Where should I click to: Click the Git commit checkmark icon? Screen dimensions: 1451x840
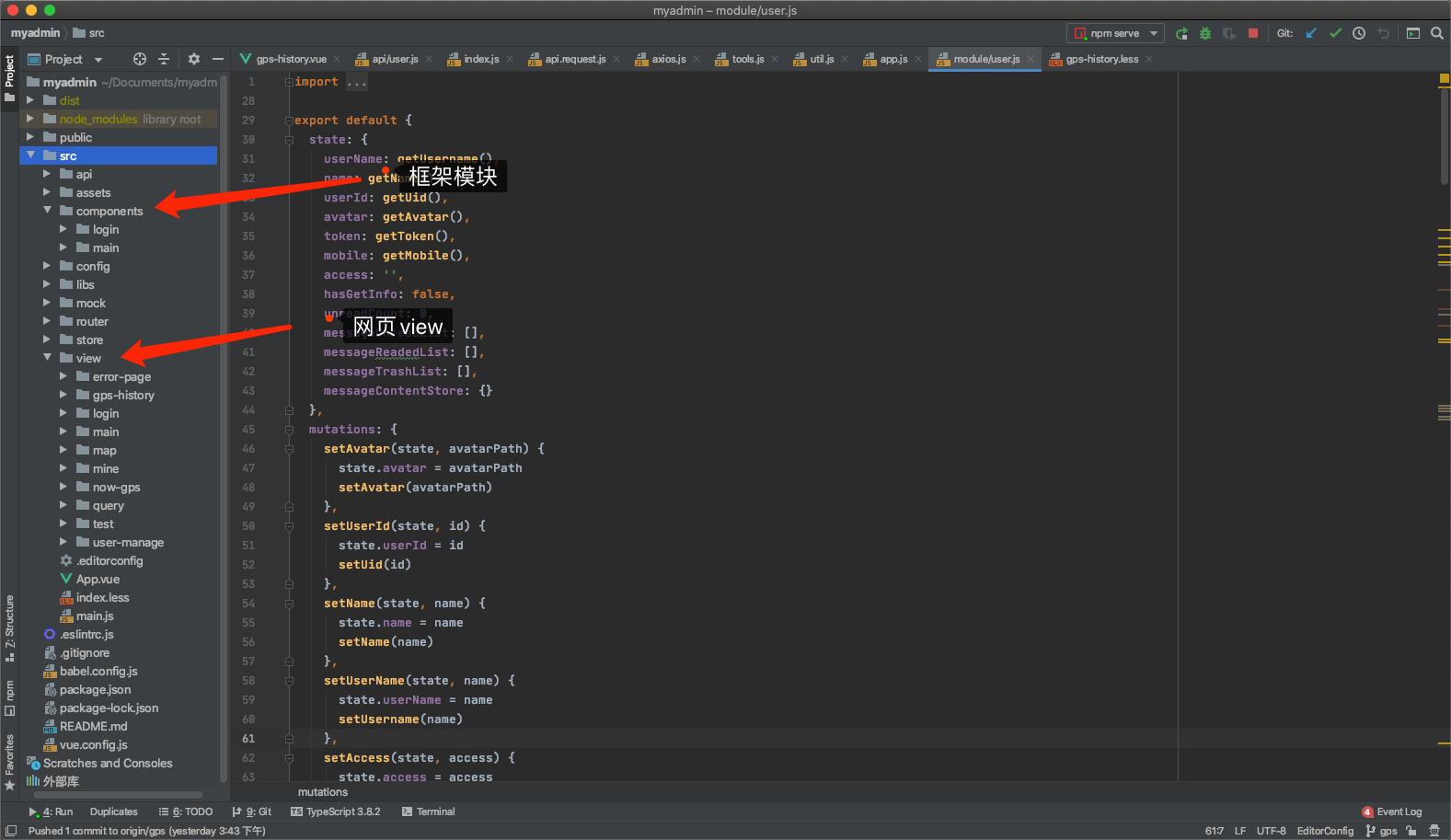(x=1335, y=34)
